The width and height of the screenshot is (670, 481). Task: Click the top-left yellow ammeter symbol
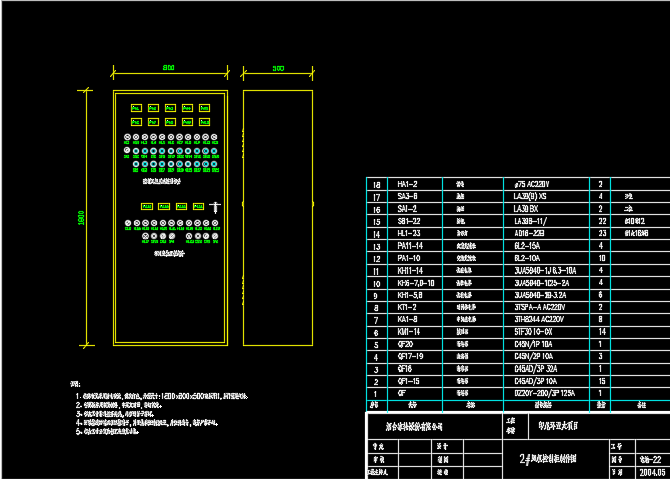click(136, 107)
